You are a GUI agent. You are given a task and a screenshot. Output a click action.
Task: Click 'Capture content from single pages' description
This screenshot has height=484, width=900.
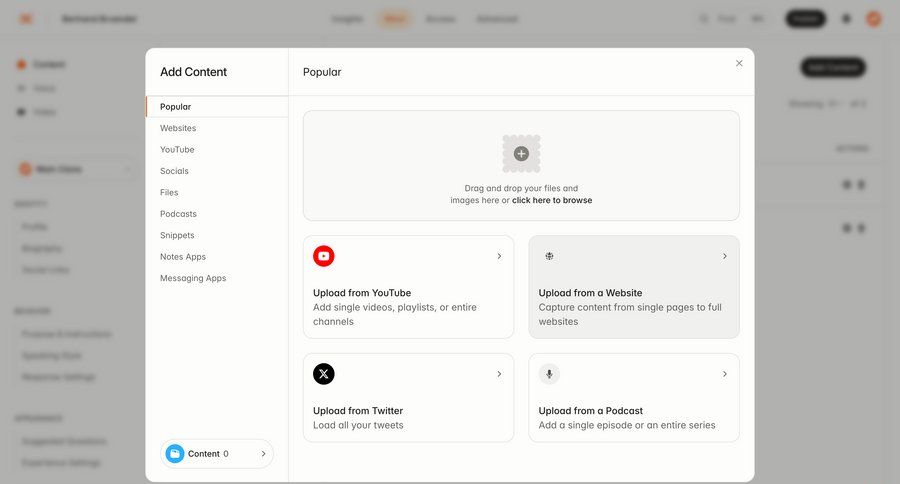point(630,315)
